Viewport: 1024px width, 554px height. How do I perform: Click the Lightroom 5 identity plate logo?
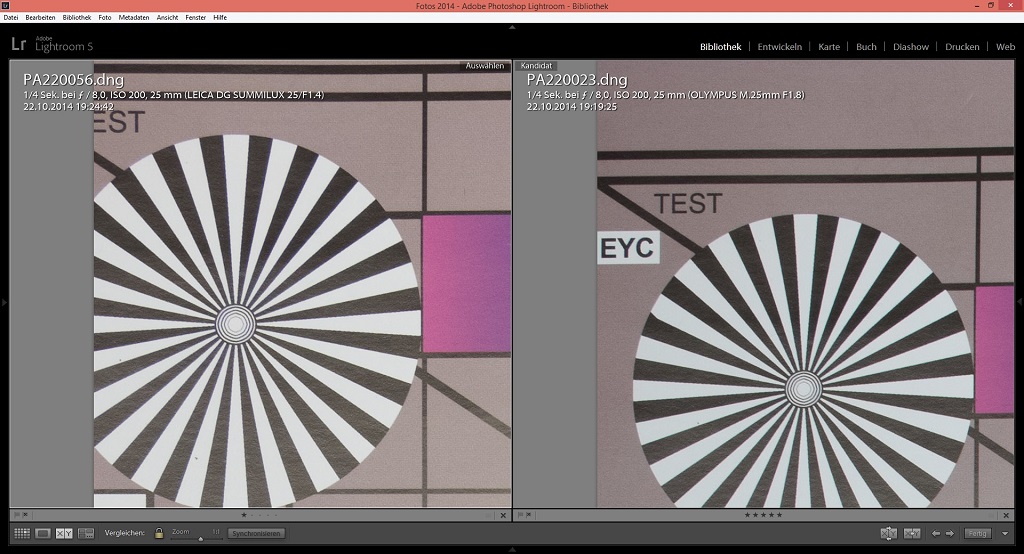pos(52,44)
